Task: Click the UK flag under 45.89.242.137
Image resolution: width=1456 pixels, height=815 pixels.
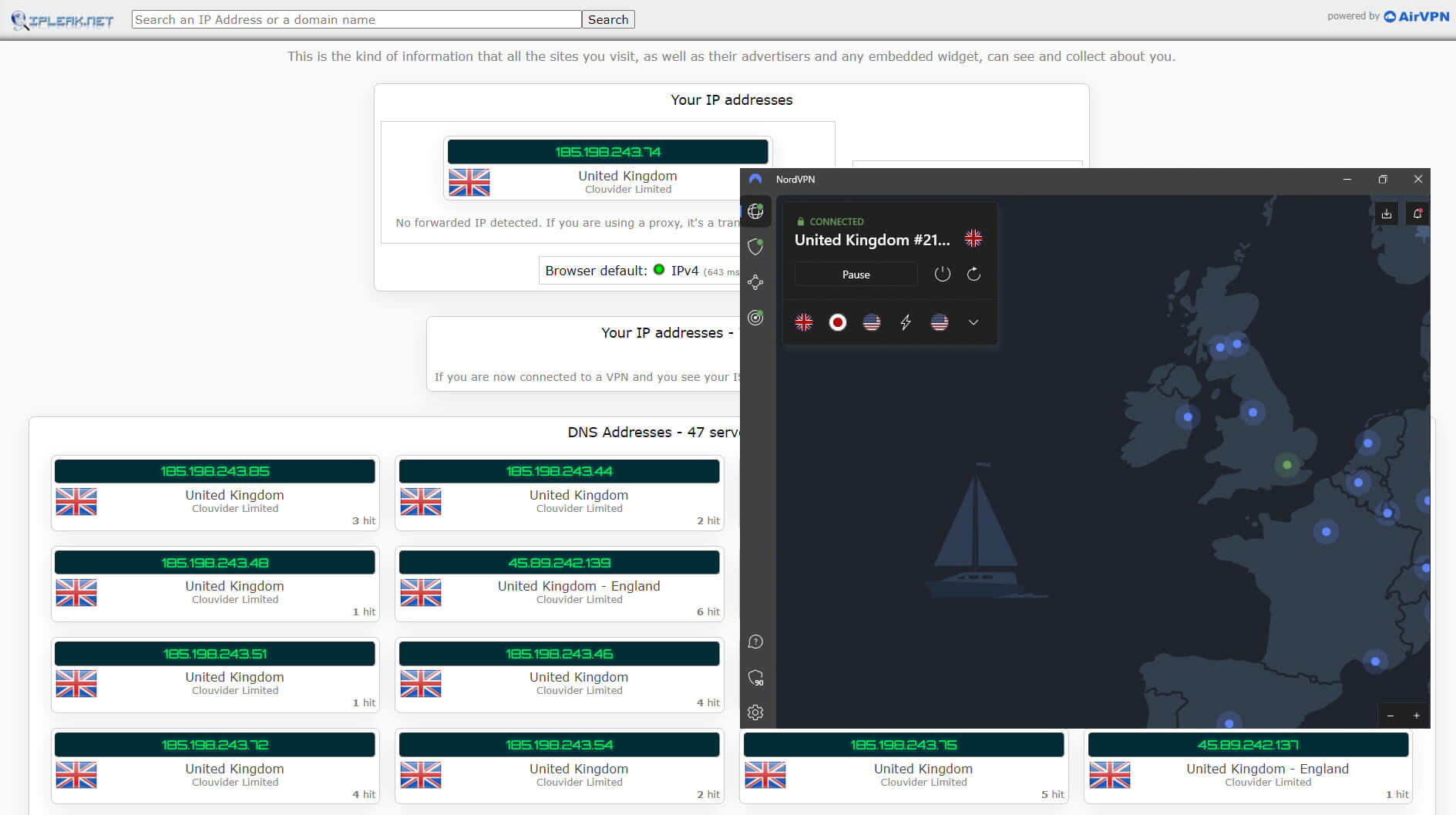Action: pyautogui.click(x=1110, y=775)
